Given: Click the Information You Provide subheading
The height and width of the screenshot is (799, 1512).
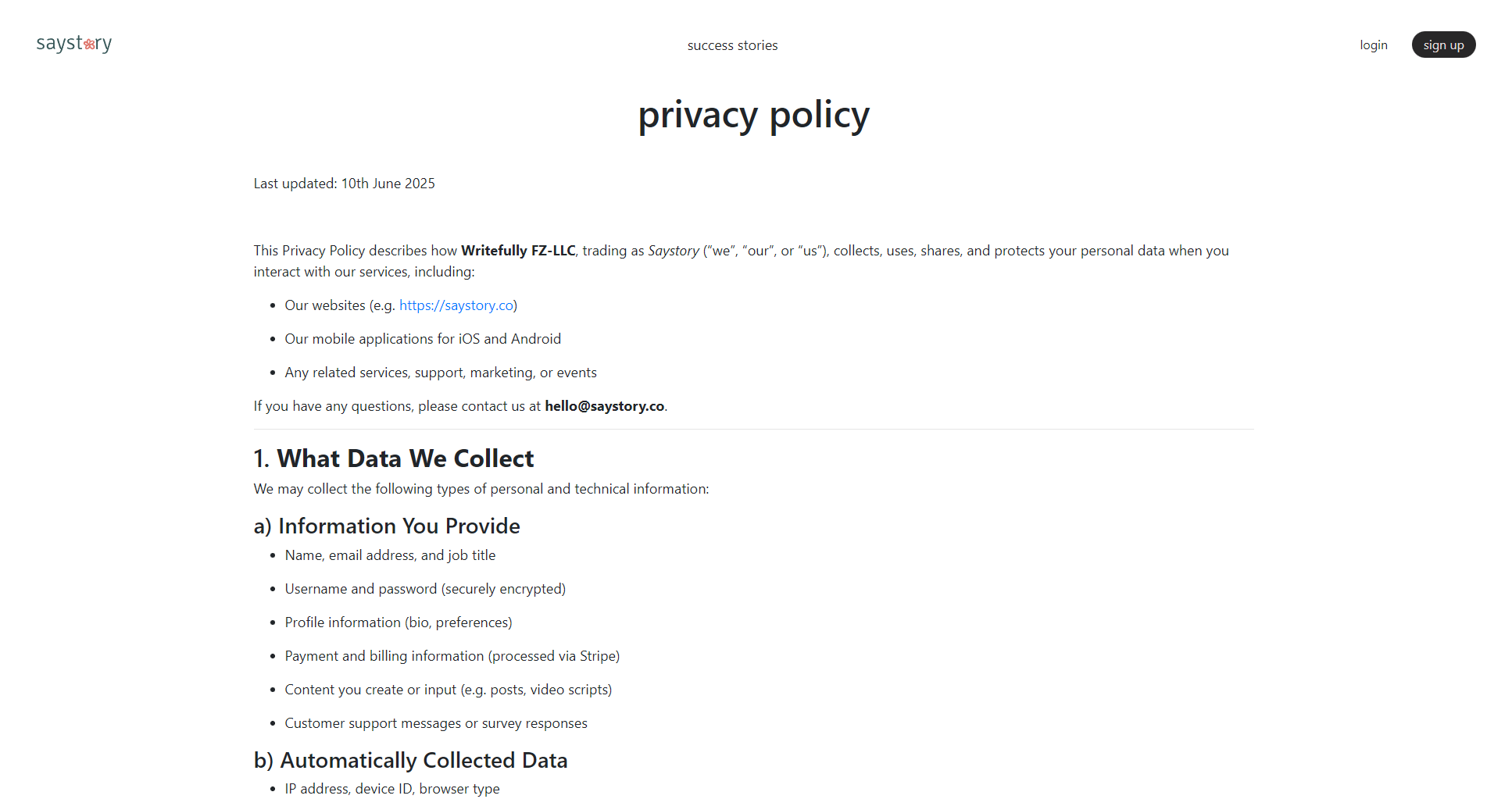Looking at the screenshot, I should pyautogui.click(x=387, y=526).
